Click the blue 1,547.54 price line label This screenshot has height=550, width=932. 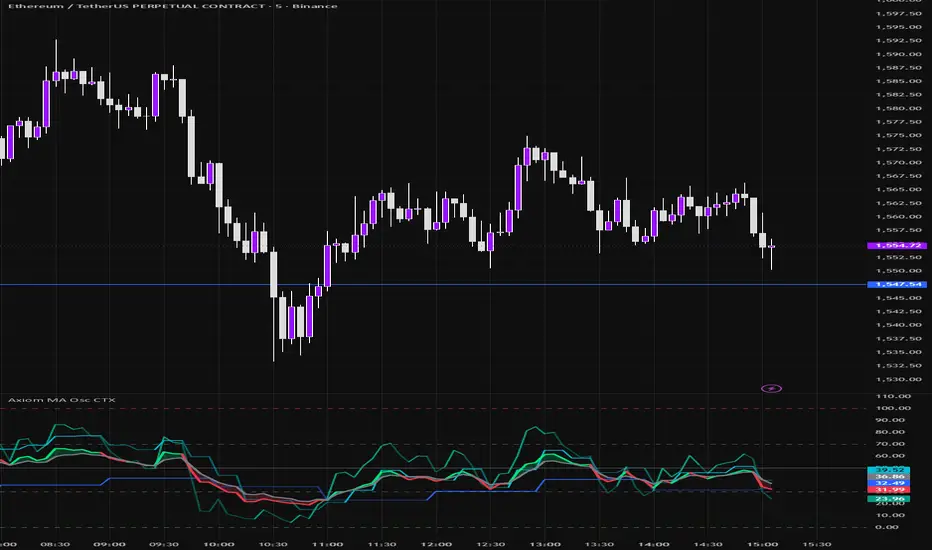(x=897, y=285)
